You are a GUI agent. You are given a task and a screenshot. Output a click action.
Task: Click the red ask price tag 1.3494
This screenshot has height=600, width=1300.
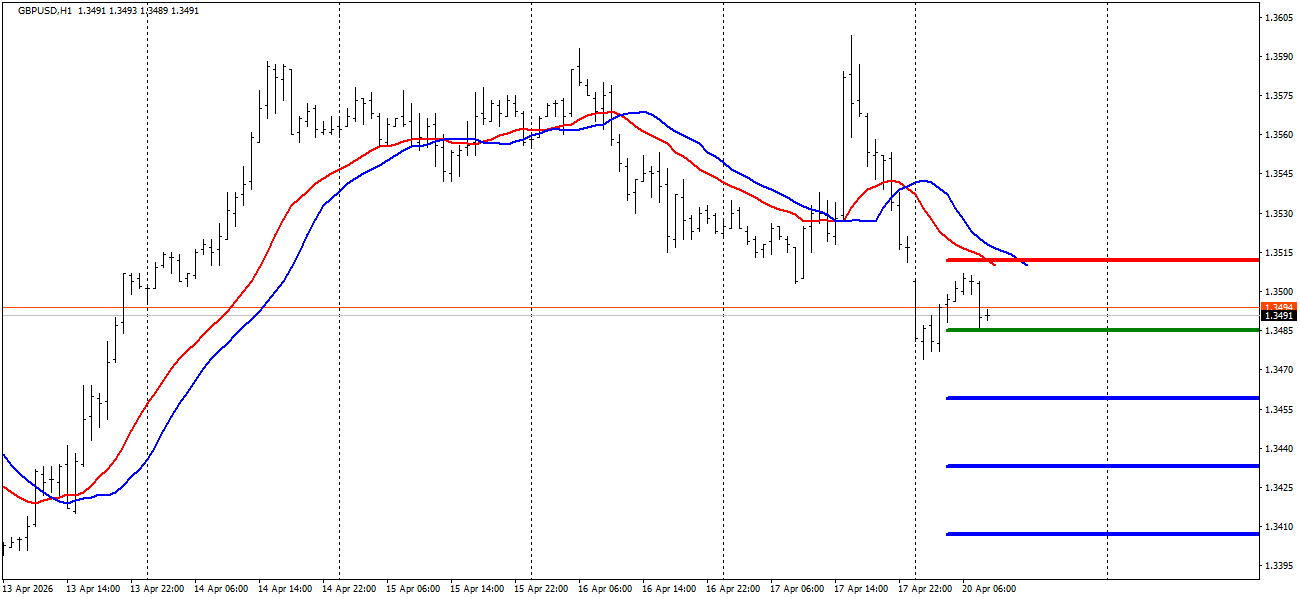pyautogui.click(x=1279, y=307)
